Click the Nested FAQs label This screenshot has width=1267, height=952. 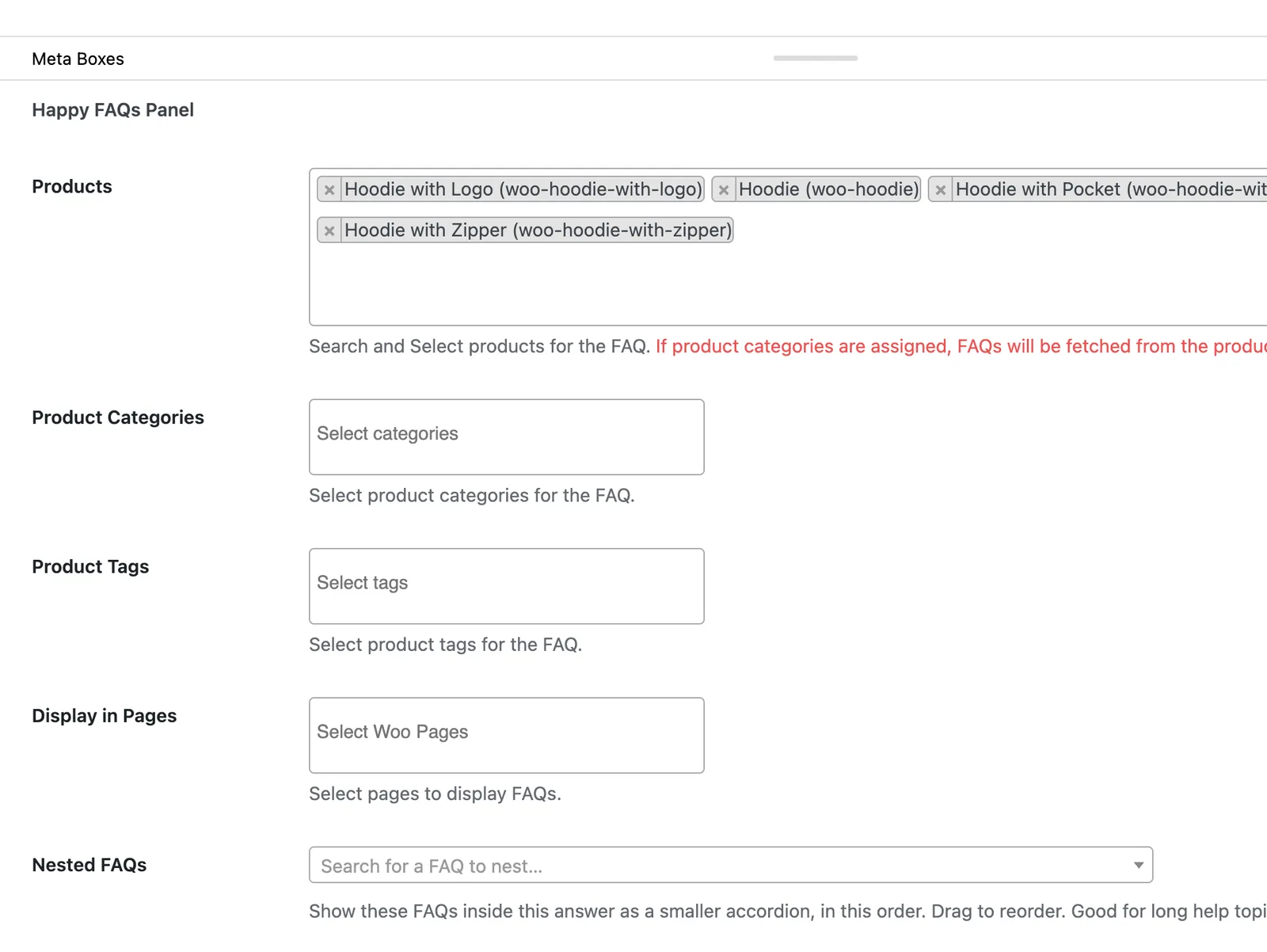click(x=89, y=865)
